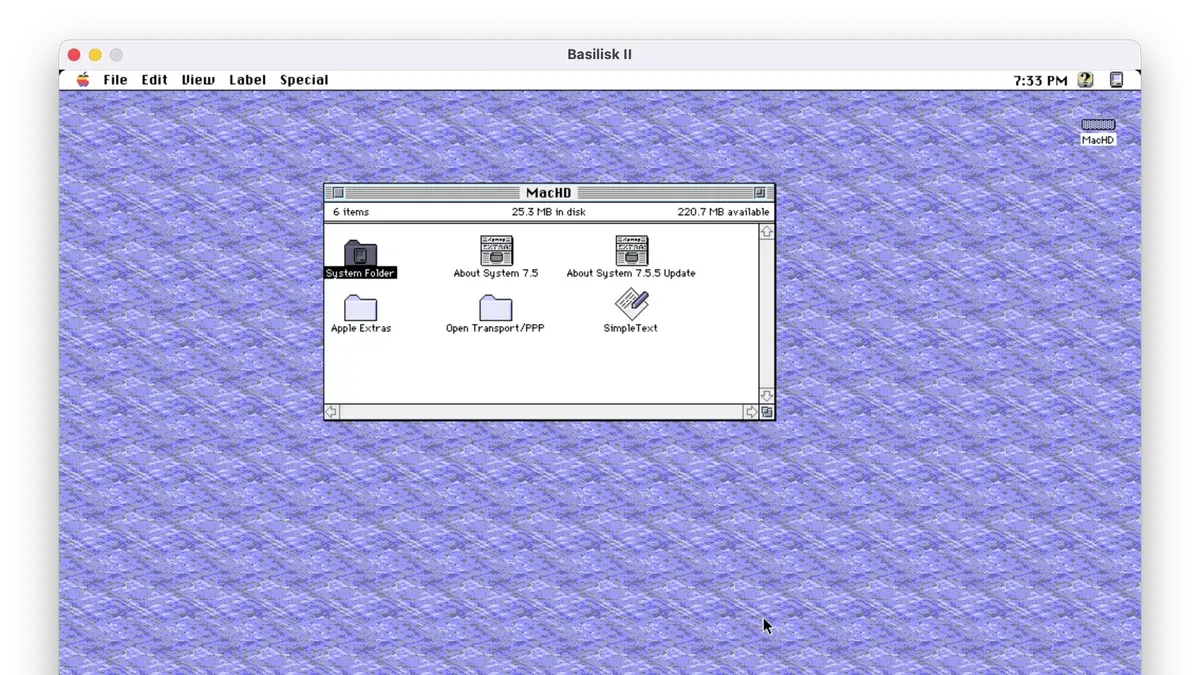
Task: Close the Basilisk II emulator window
Action: pos(74,55)
